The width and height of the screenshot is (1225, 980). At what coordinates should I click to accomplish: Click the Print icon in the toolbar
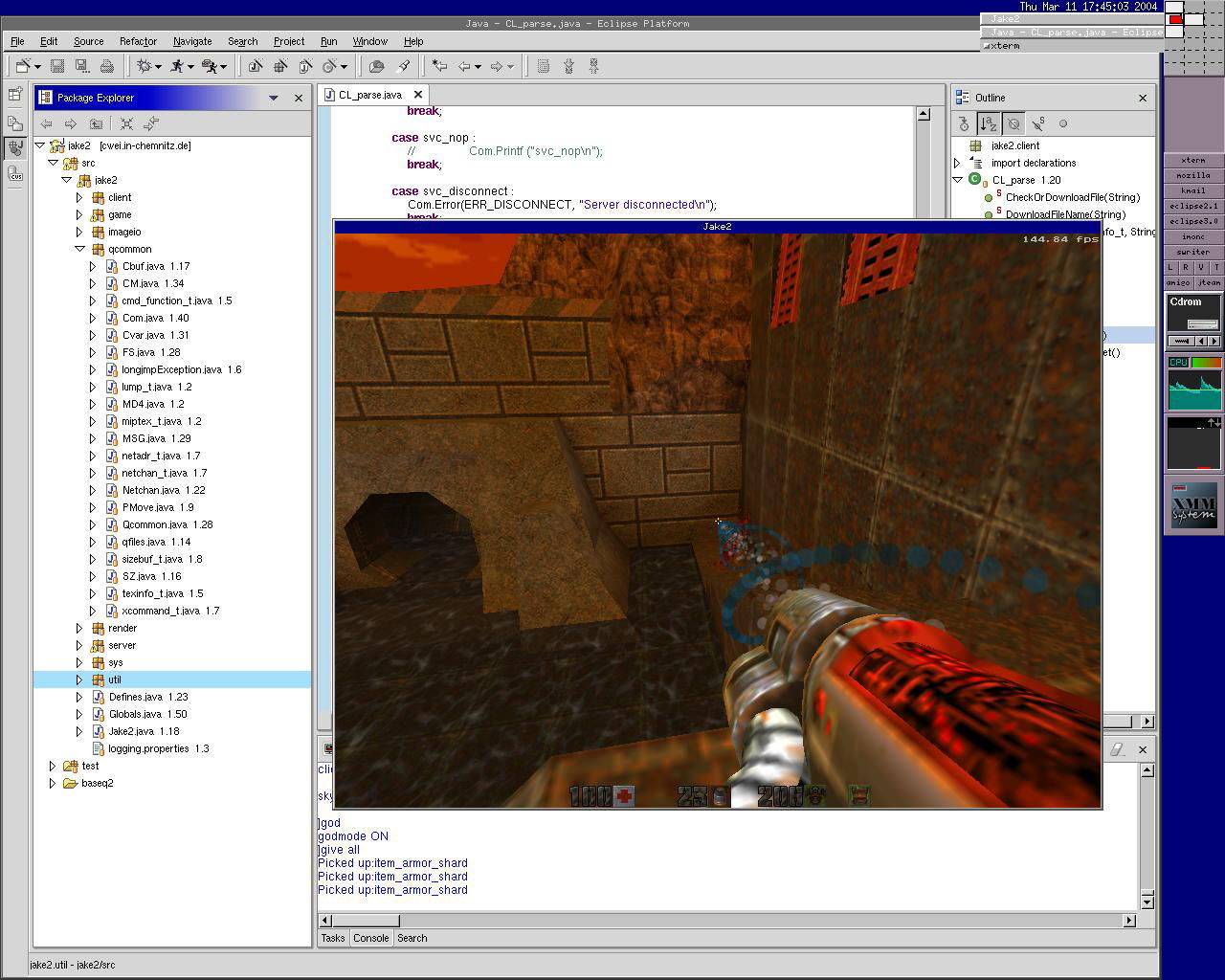coord(107,66)
